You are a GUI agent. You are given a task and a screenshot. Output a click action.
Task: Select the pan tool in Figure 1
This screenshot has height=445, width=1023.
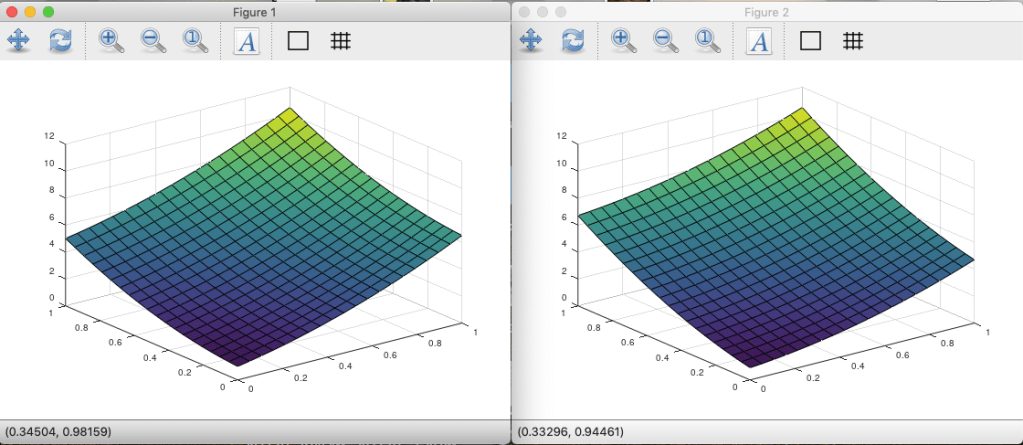click(18, 41)
